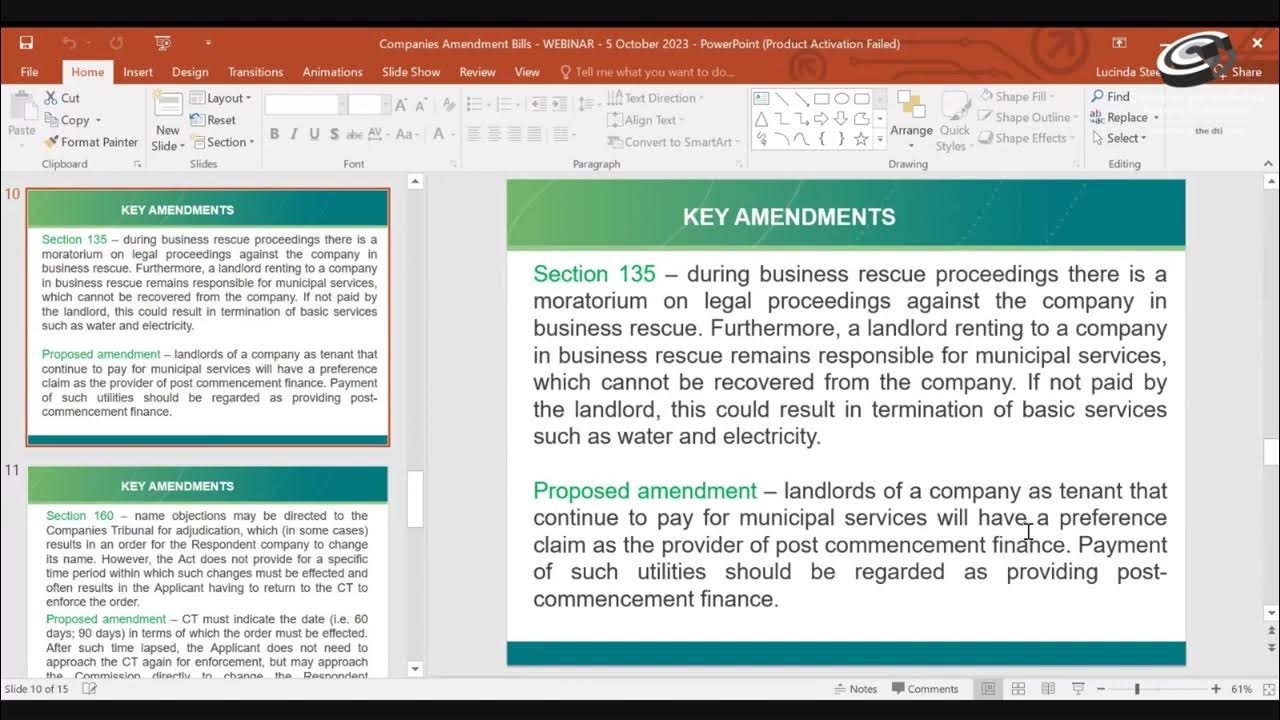
Task: Click the zoom slider handle
Action: coord(1137,689)
